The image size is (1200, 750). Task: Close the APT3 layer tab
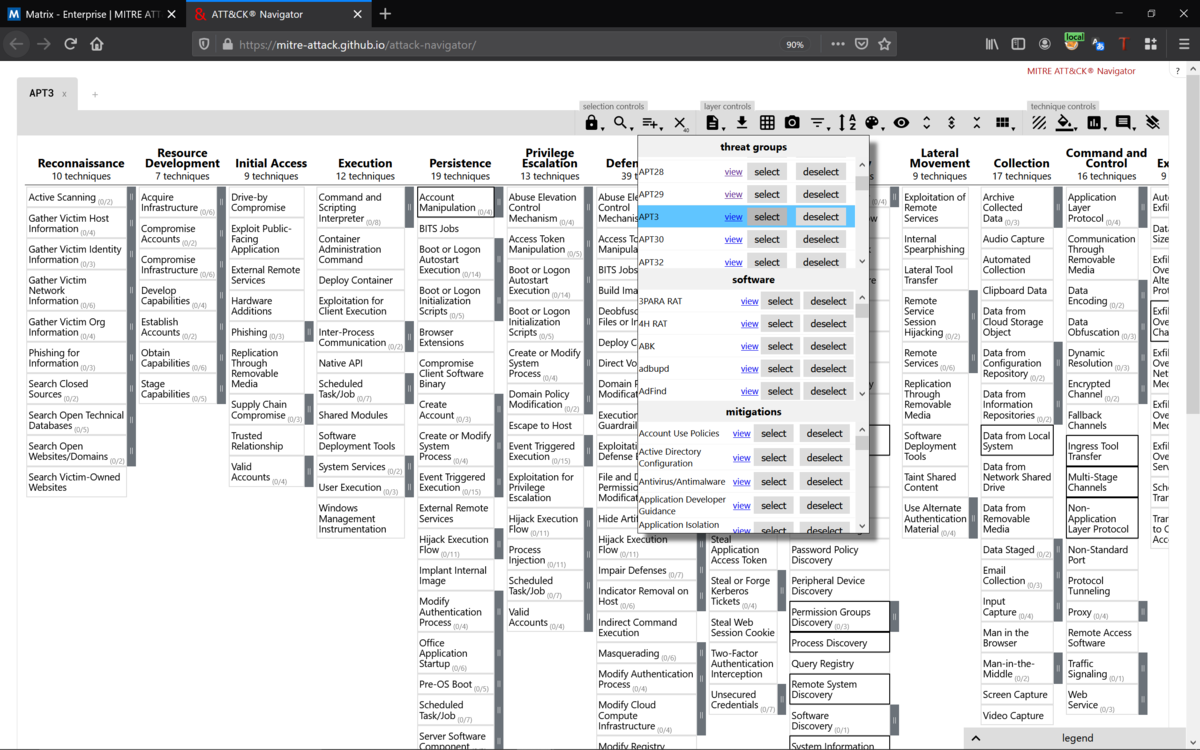pyautogui.click(x=64, y=94)
